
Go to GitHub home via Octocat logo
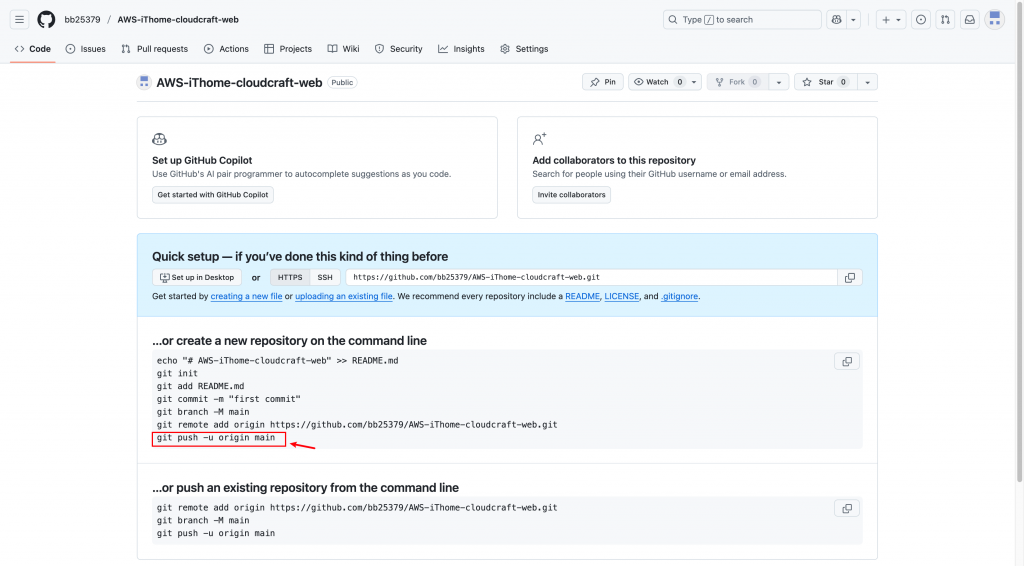click(x=46, y=20)
